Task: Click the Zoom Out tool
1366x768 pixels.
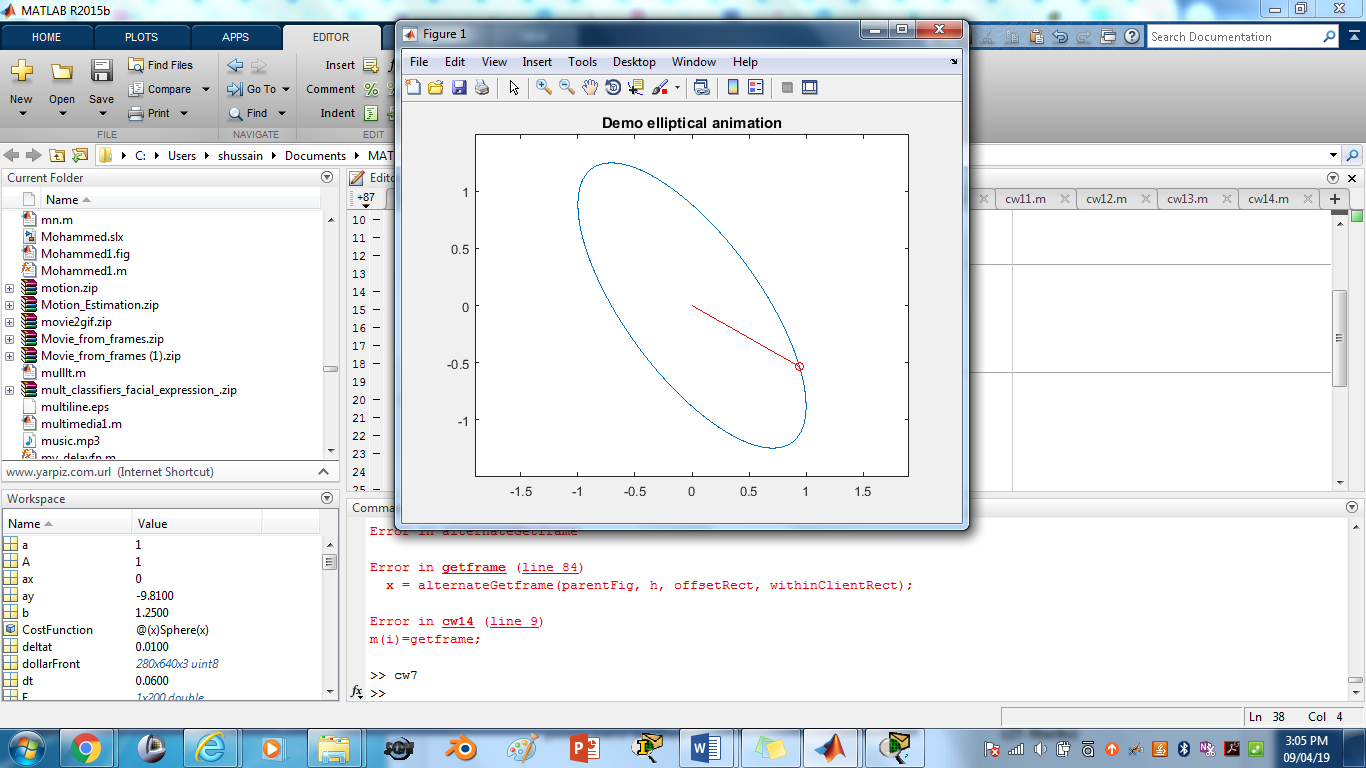Action: pyautogui.click(x=565, y=87)
